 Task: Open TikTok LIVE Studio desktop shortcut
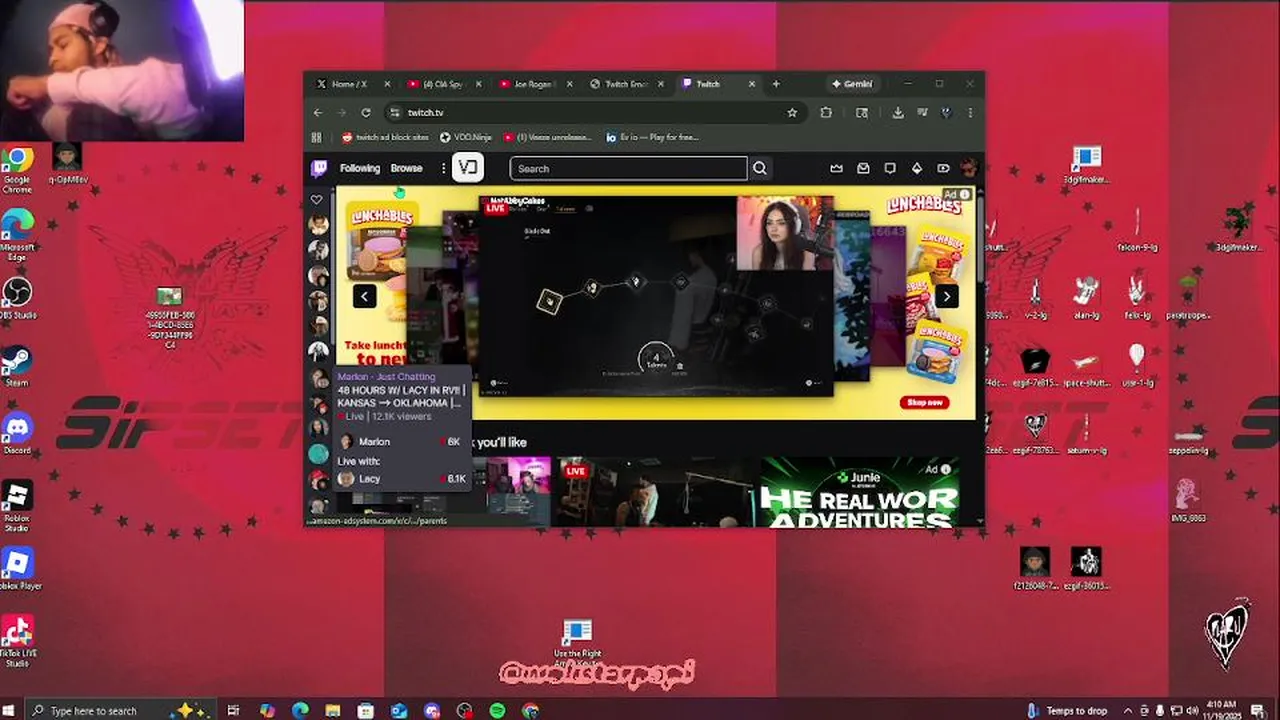[x=17, y=641]
